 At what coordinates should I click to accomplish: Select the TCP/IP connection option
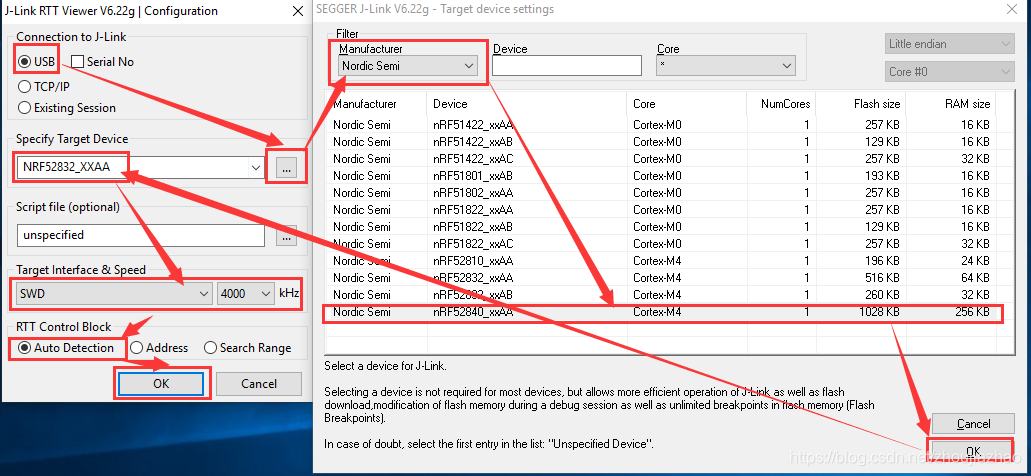point(24,87)
